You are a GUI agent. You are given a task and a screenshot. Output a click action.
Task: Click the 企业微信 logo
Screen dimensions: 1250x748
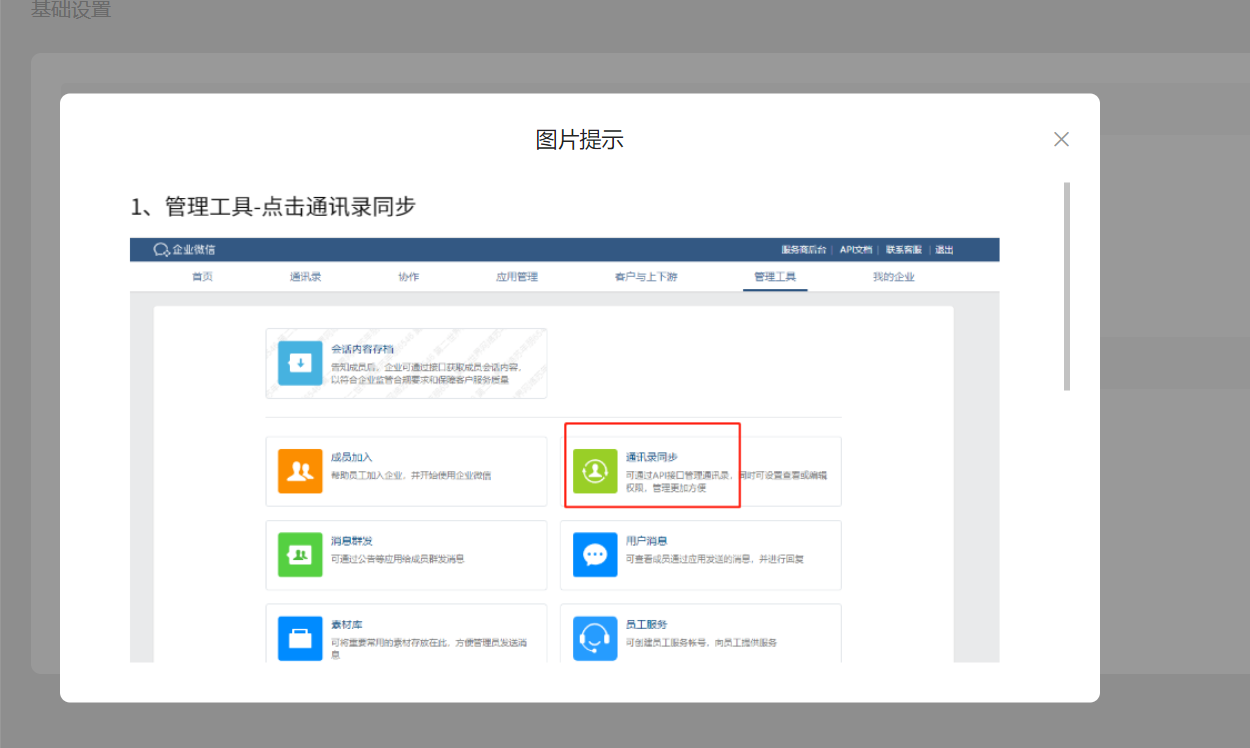tap(184, 250)
